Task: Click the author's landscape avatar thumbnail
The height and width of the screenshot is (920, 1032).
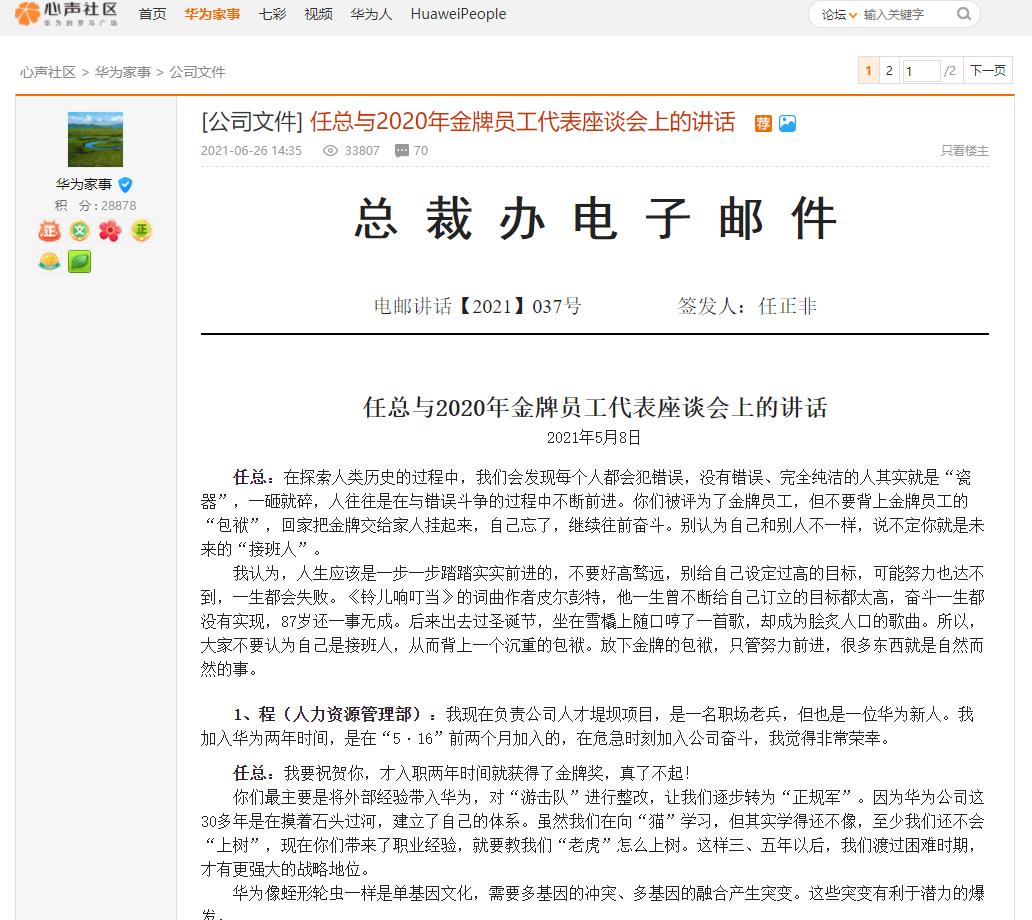Action: click(x=95, y=139)
